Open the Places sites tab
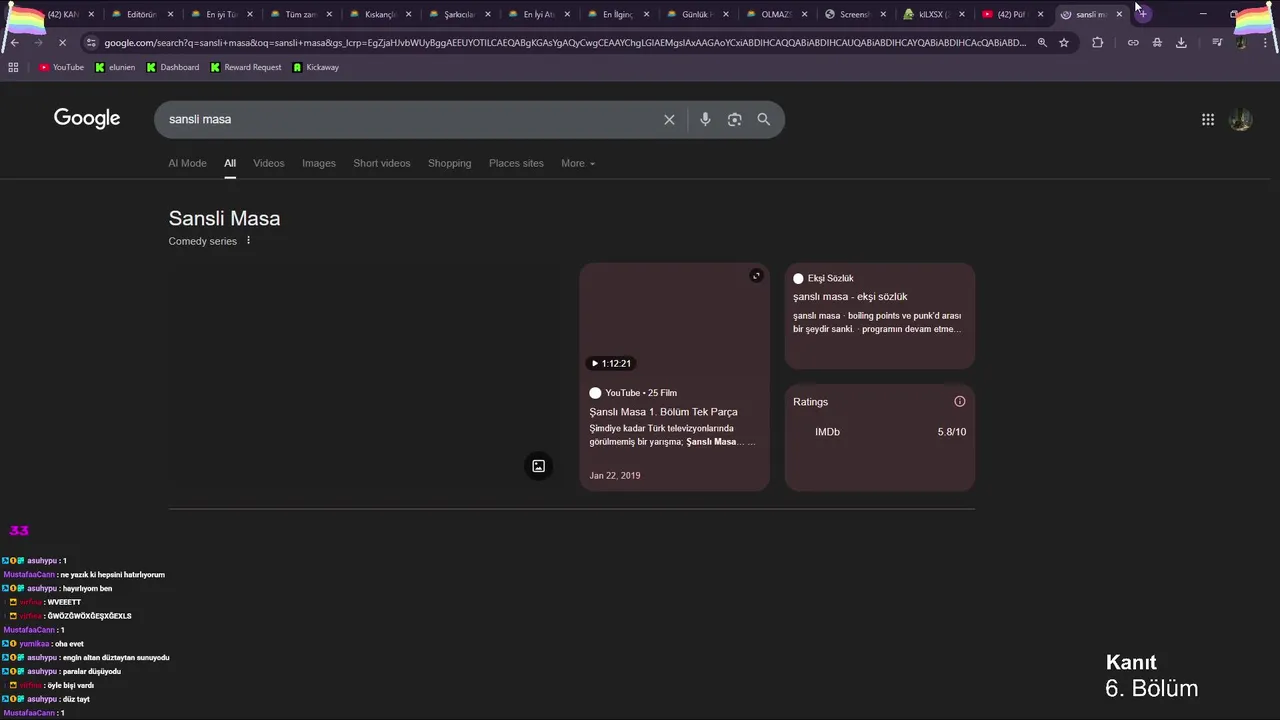This screenshot has width=1280, height=720. click(516, 163)
